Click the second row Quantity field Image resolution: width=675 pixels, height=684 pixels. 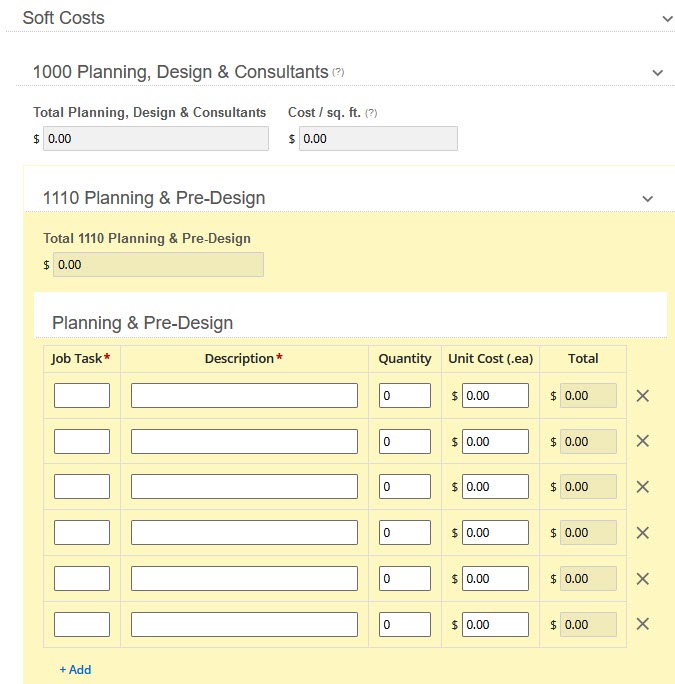[404, 441]
